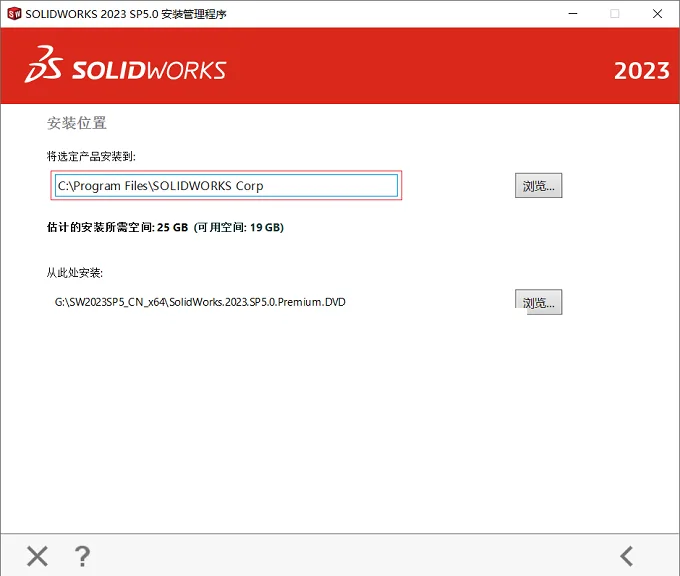Viewport: 680px width, 576px height.
Task: Click the SOLIDWORKS wordmark in red banner
Action: pos(149,70)
